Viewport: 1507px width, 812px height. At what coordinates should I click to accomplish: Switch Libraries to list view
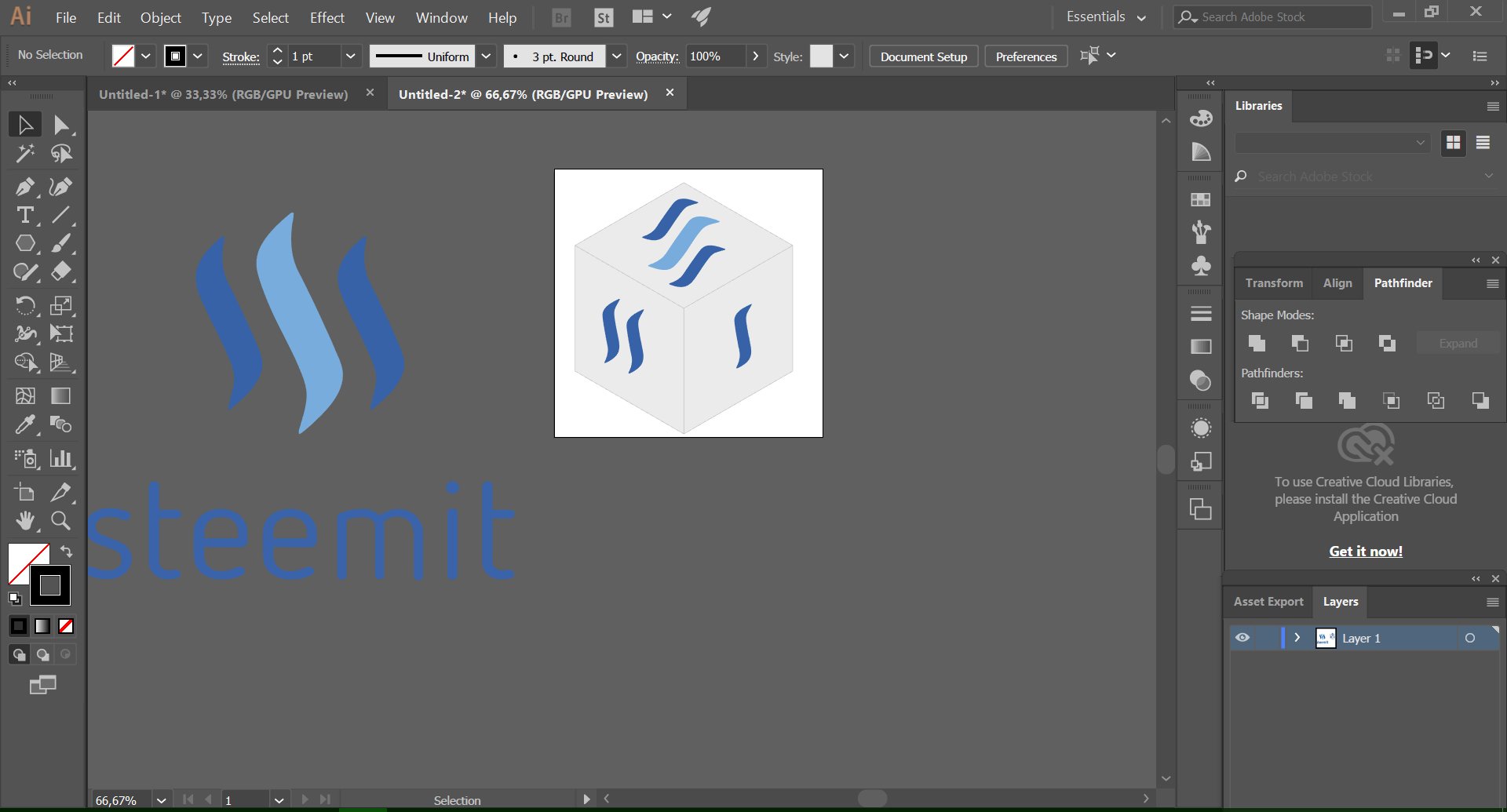click(x=1483, y=143)
